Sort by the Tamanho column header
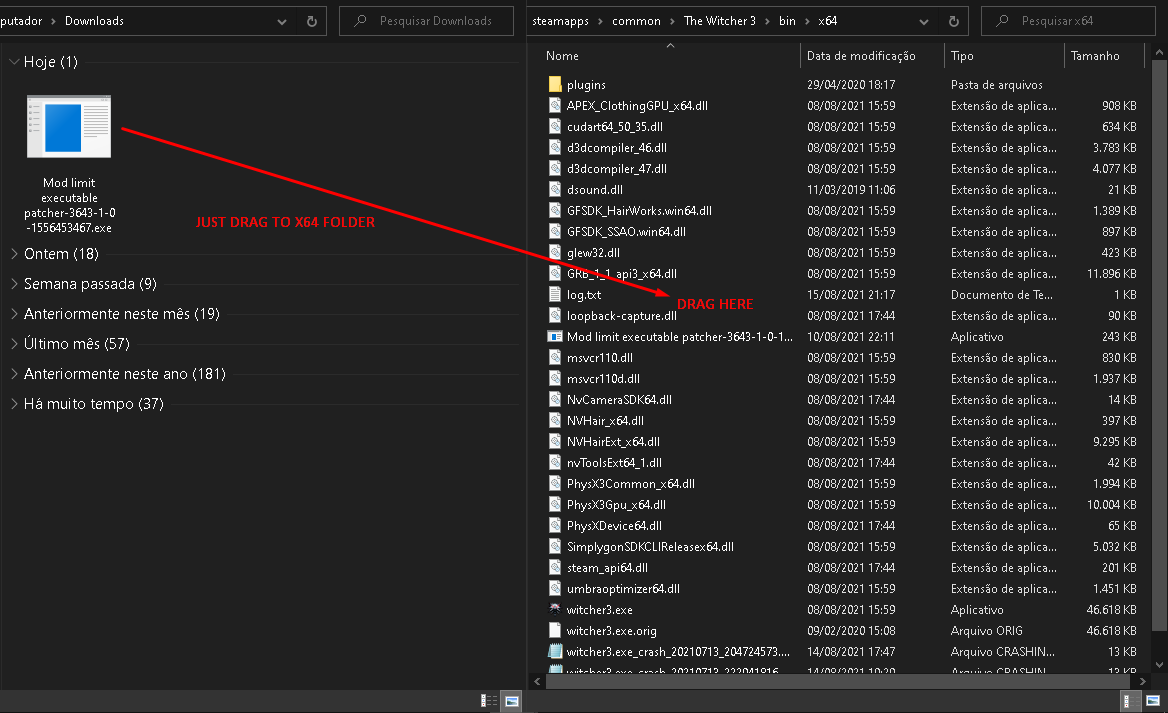The width and height of the screenshot is (1168, 713). [x=1095, y=56]
